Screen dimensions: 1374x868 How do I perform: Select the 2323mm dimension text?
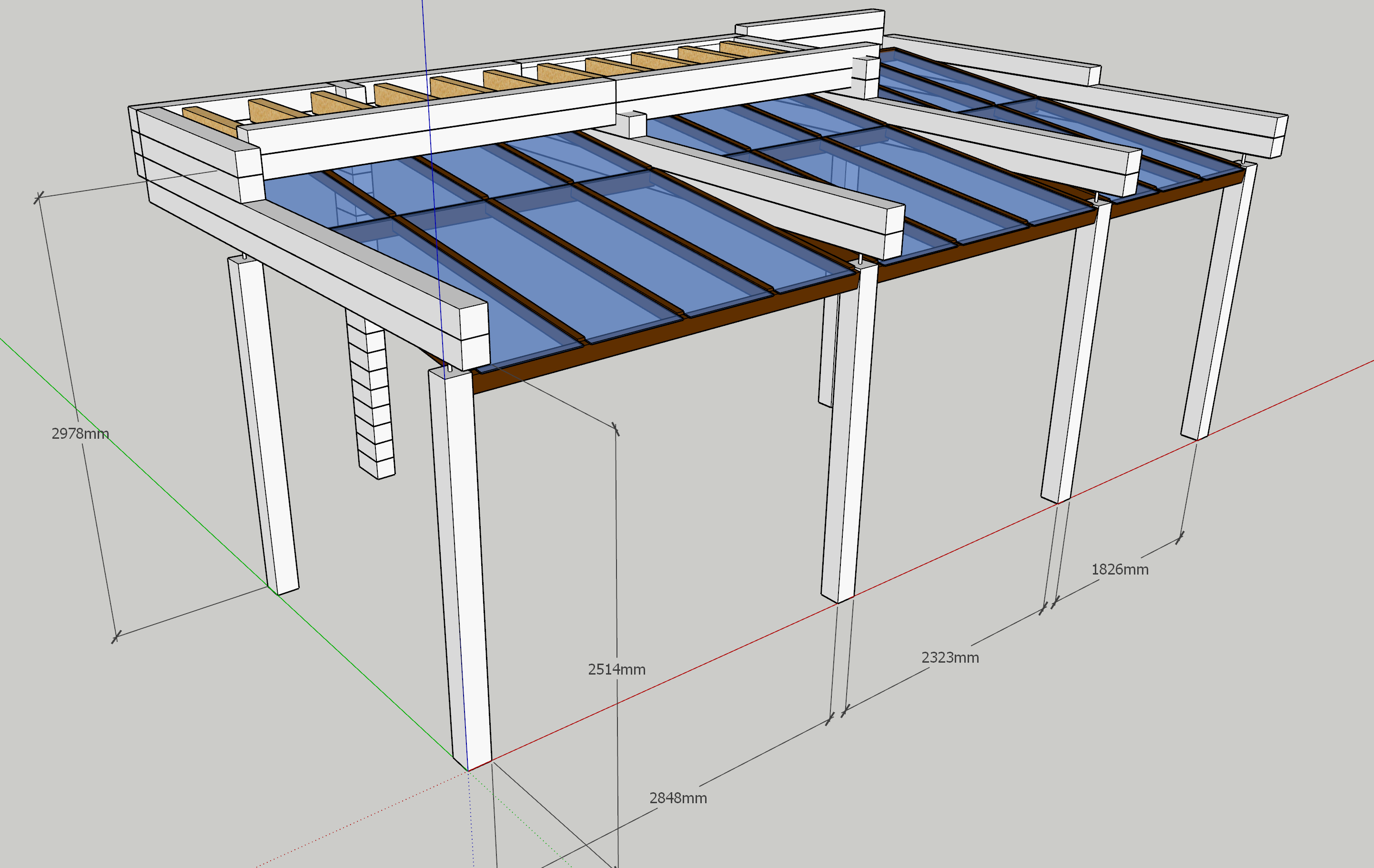click(x=950, y=657)
